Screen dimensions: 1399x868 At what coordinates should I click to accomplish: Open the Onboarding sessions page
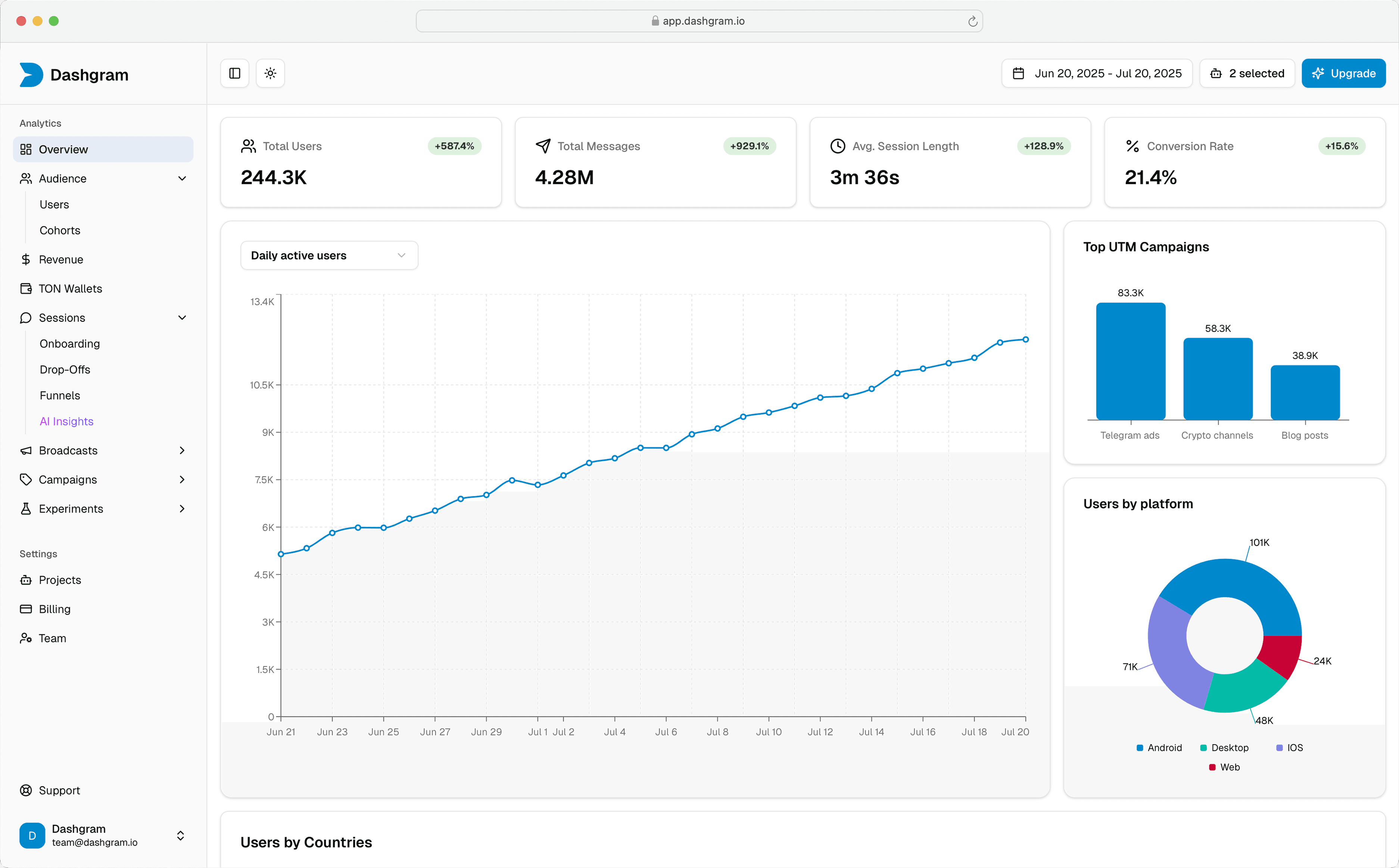tap(69, 344)
